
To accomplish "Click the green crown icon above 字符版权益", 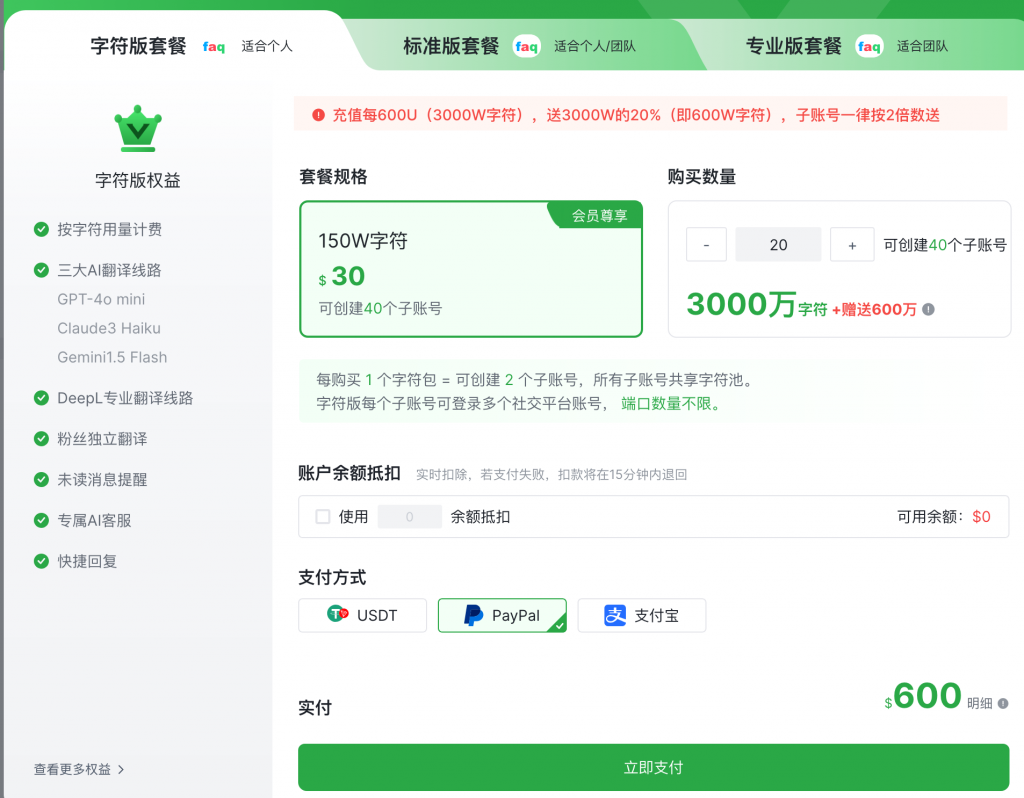I will pyautogui.click(x=137, y=127).
